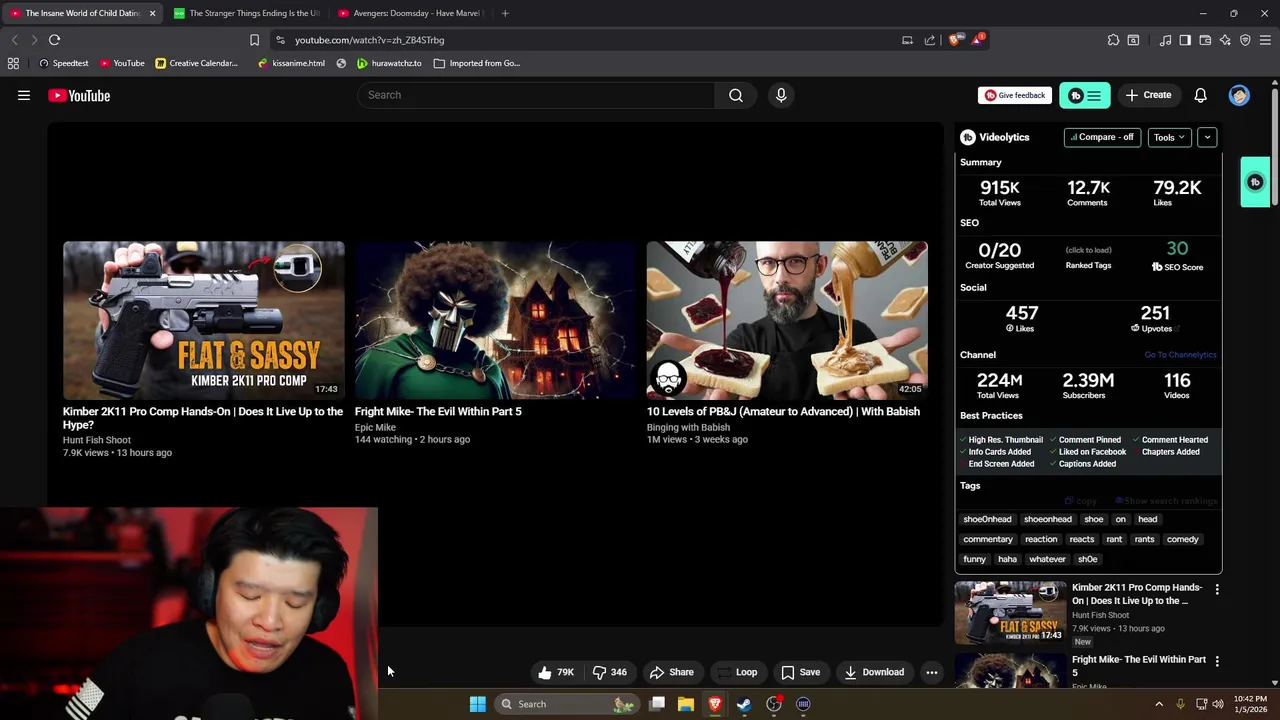The height and width of the screenshot is (720, 1280).
Task: Open the Brave VPN shield icon
Action: (x=1245, y=40)
